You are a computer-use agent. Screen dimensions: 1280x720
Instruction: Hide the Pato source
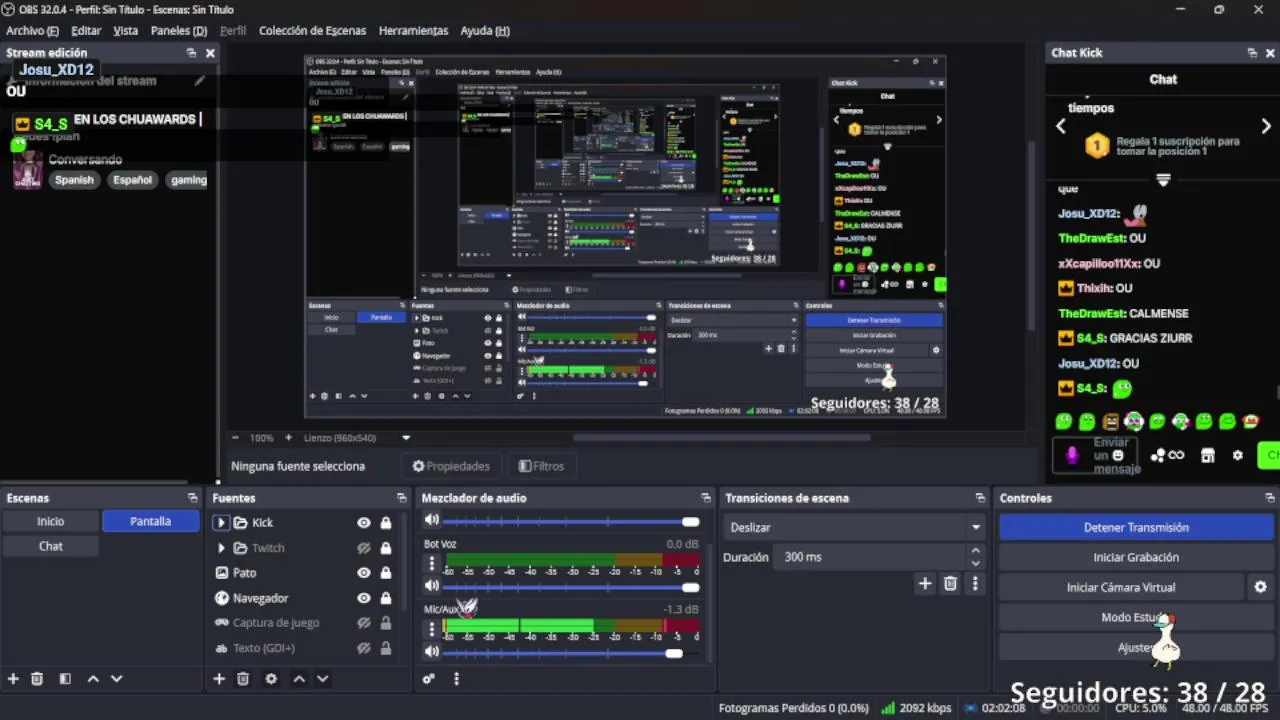coord(364,573)
